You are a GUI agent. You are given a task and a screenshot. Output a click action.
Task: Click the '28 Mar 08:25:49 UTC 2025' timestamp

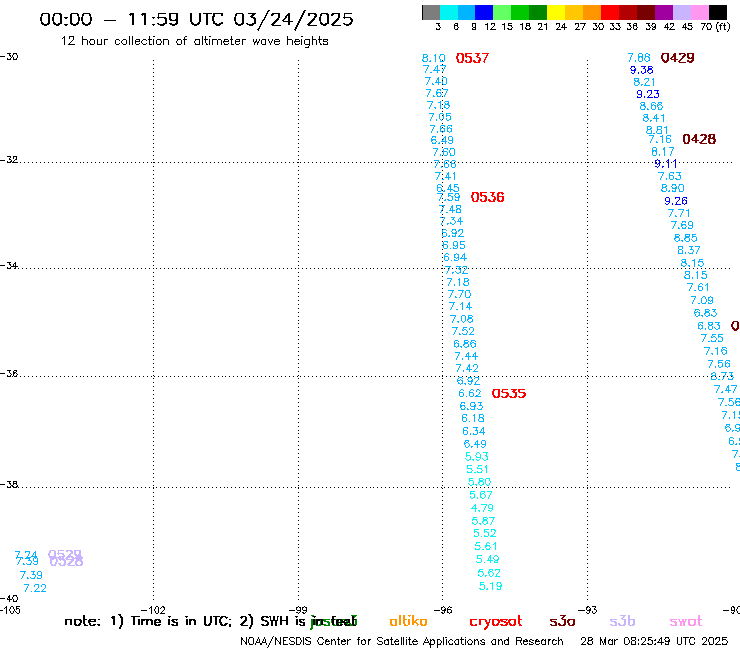pos(654,641)
